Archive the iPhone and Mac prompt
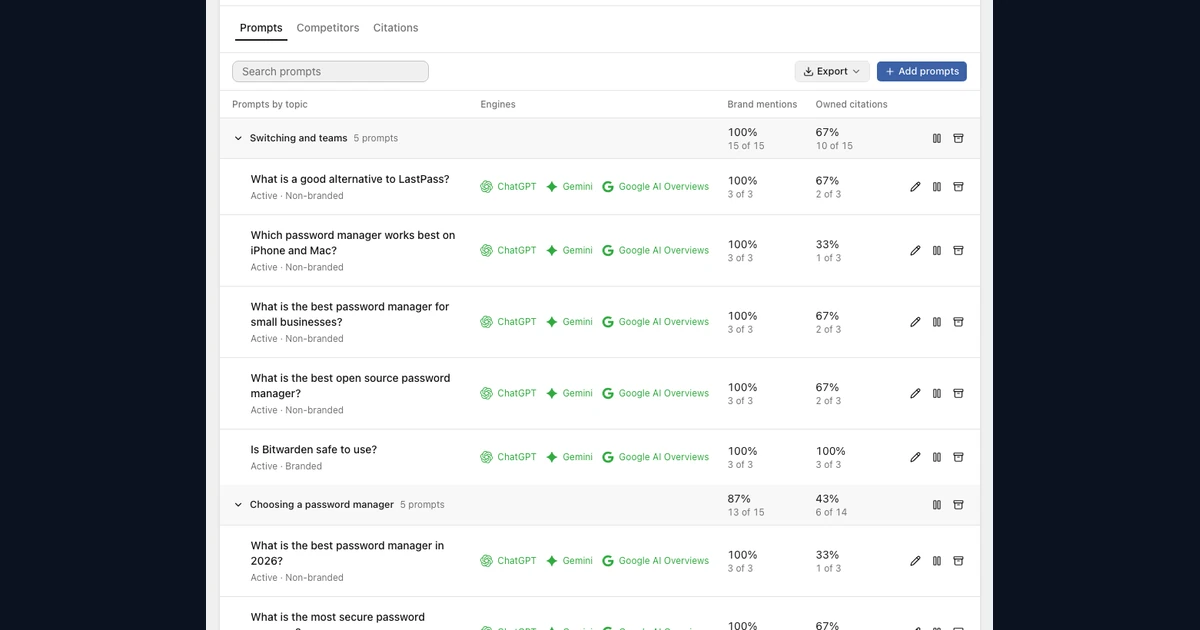The height and width of the screenshot is (630, 1200). coord(958,251)
